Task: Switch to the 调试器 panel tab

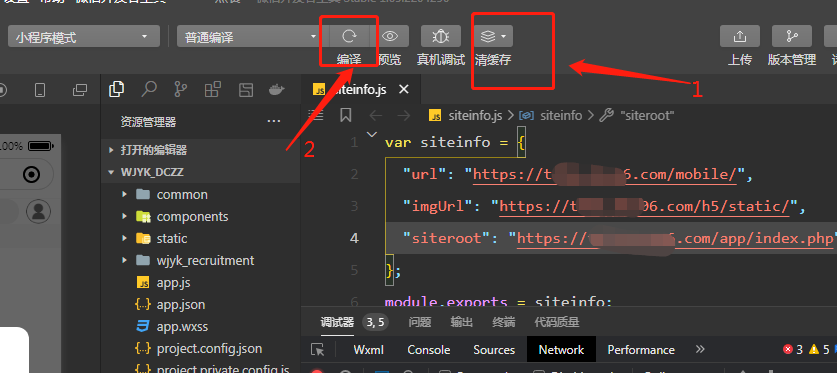Action: click(x=337, y=322)
